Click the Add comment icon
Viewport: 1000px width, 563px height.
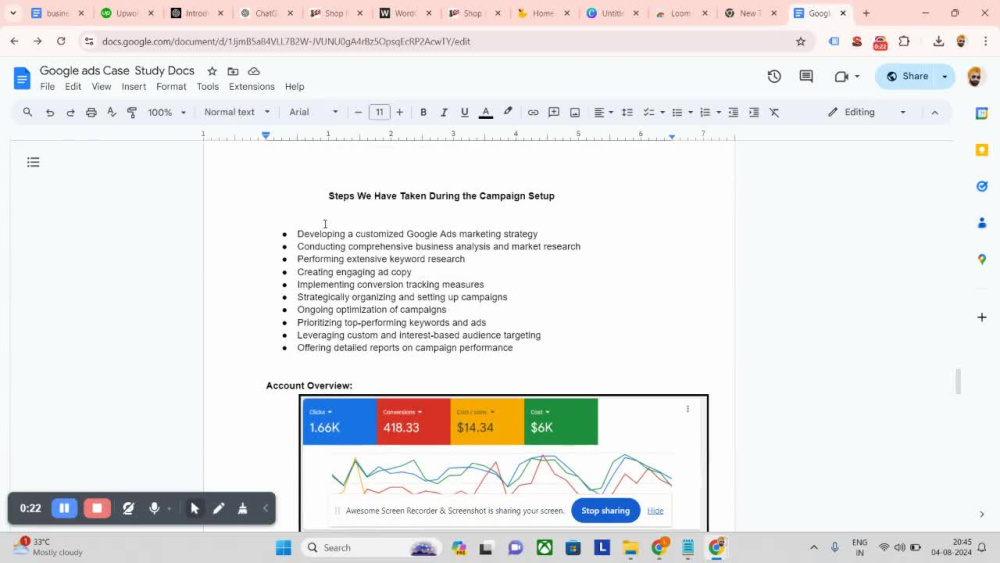(554, 112)
